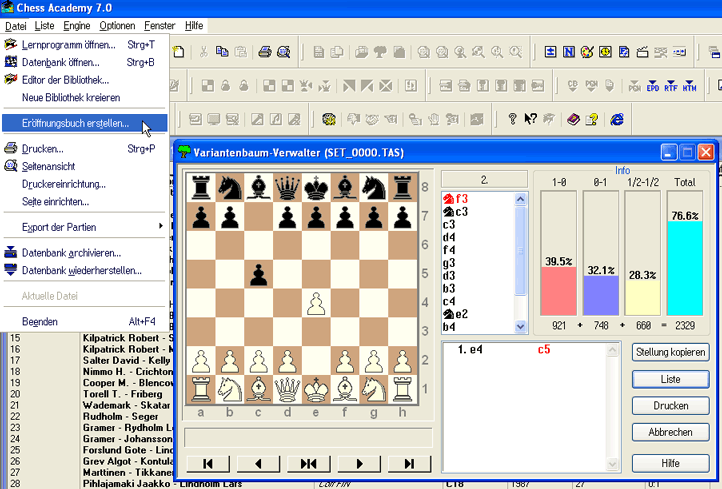Activate the context help pointer icon
Screen dimensions: 722x489
click(x=530, y=119)
